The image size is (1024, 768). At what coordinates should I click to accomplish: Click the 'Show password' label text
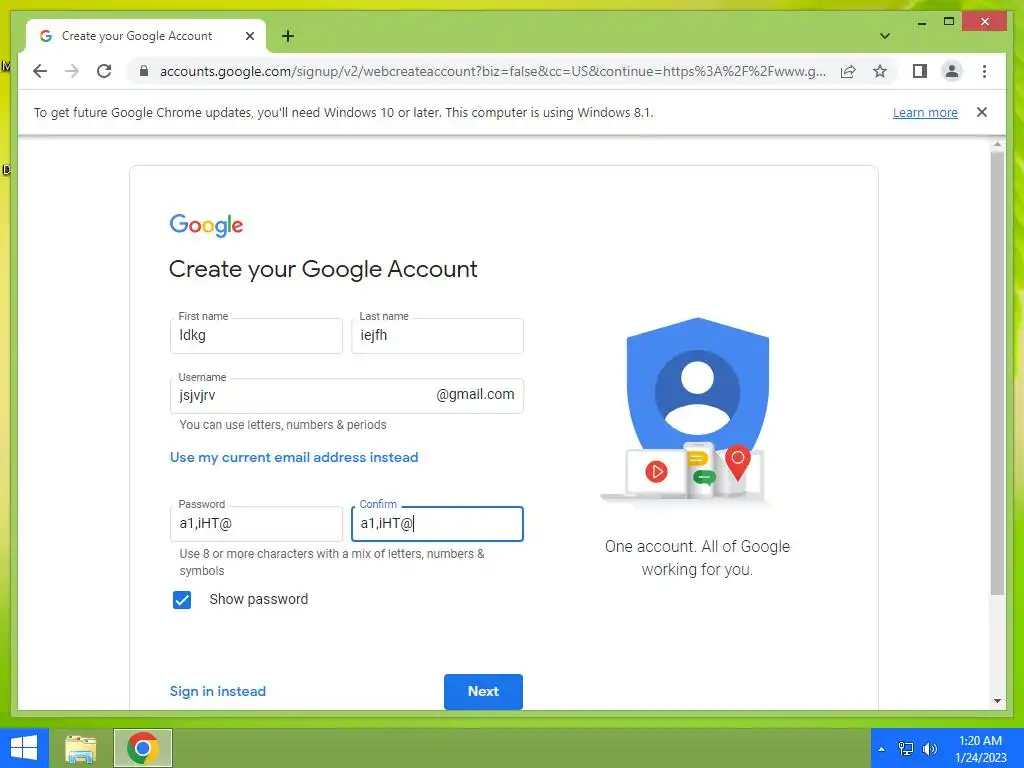(x=259, y=600)
